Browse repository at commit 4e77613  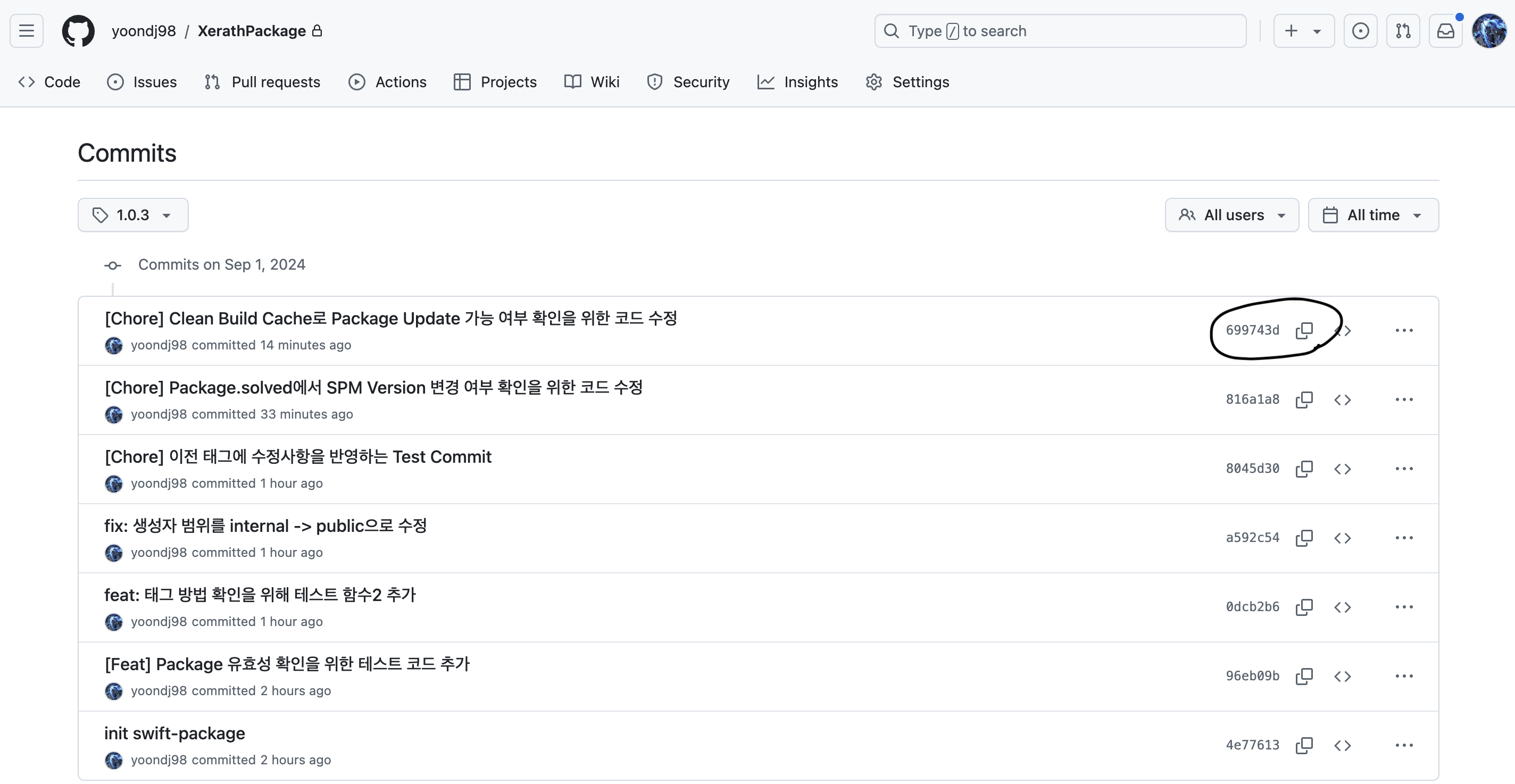pos(1342,745)
